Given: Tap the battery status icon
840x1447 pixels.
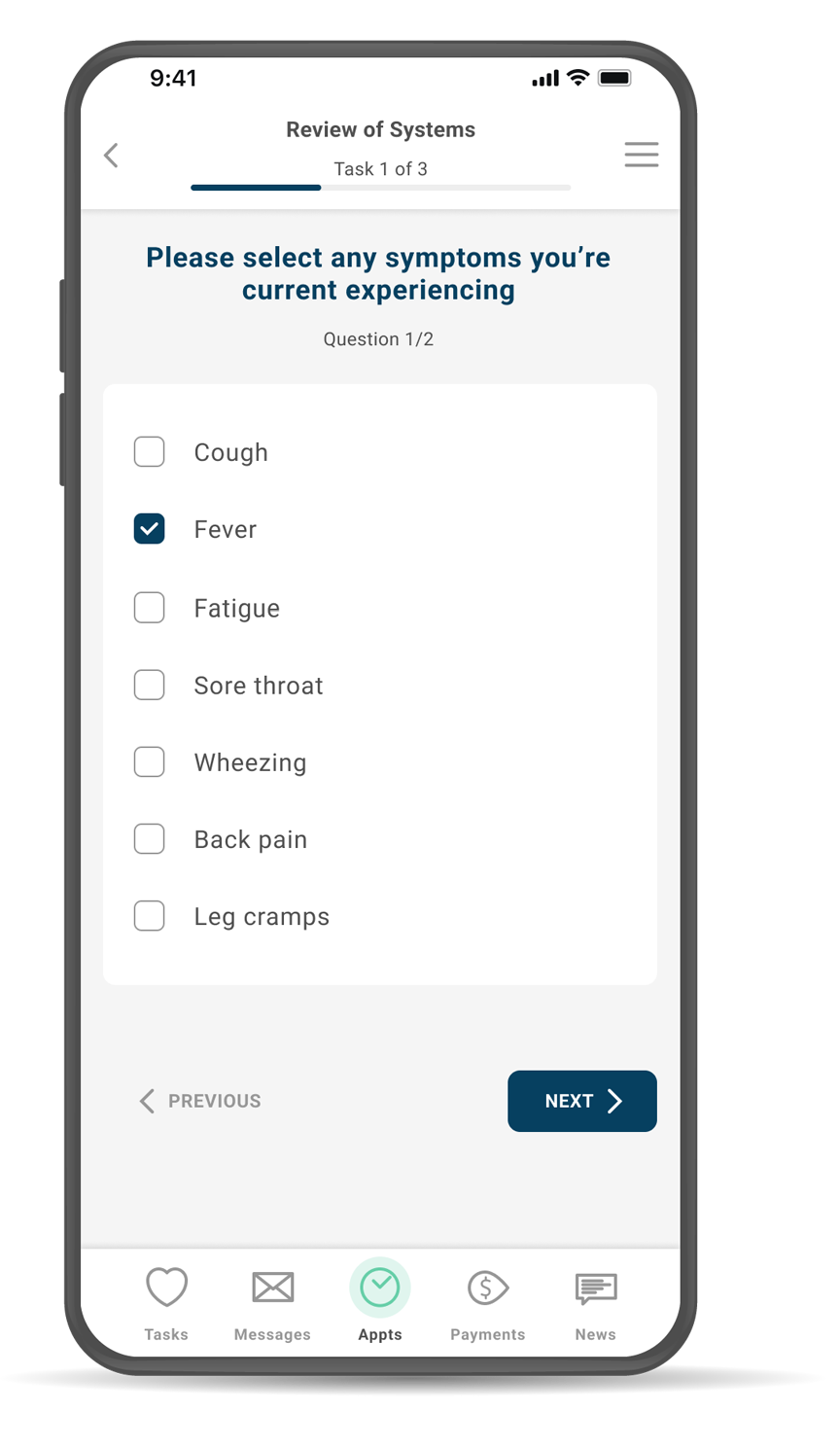Looking at the screenshot, I should (614, 78).
